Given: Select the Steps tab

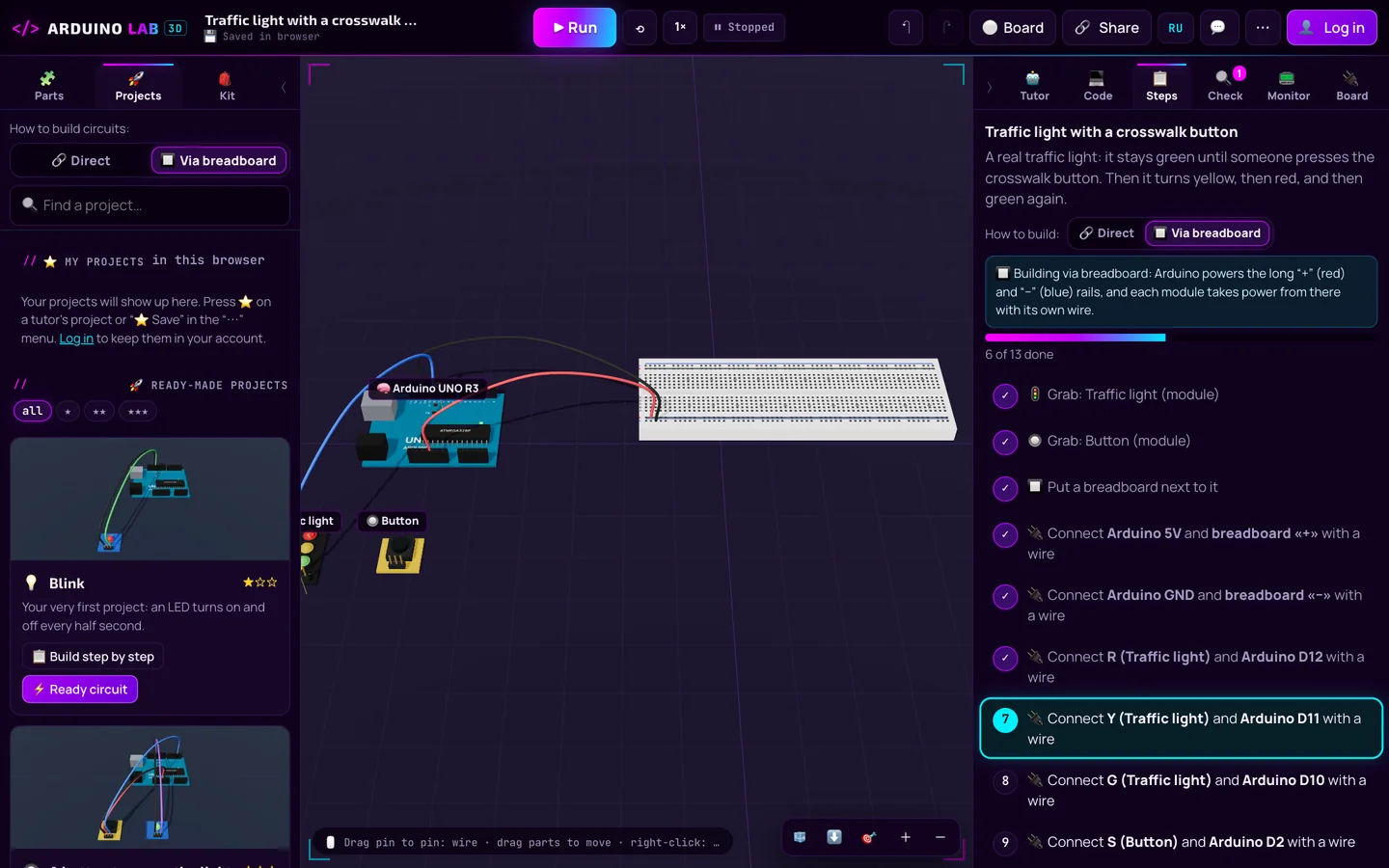Looking at the screenshot, I should [1161, 86].
